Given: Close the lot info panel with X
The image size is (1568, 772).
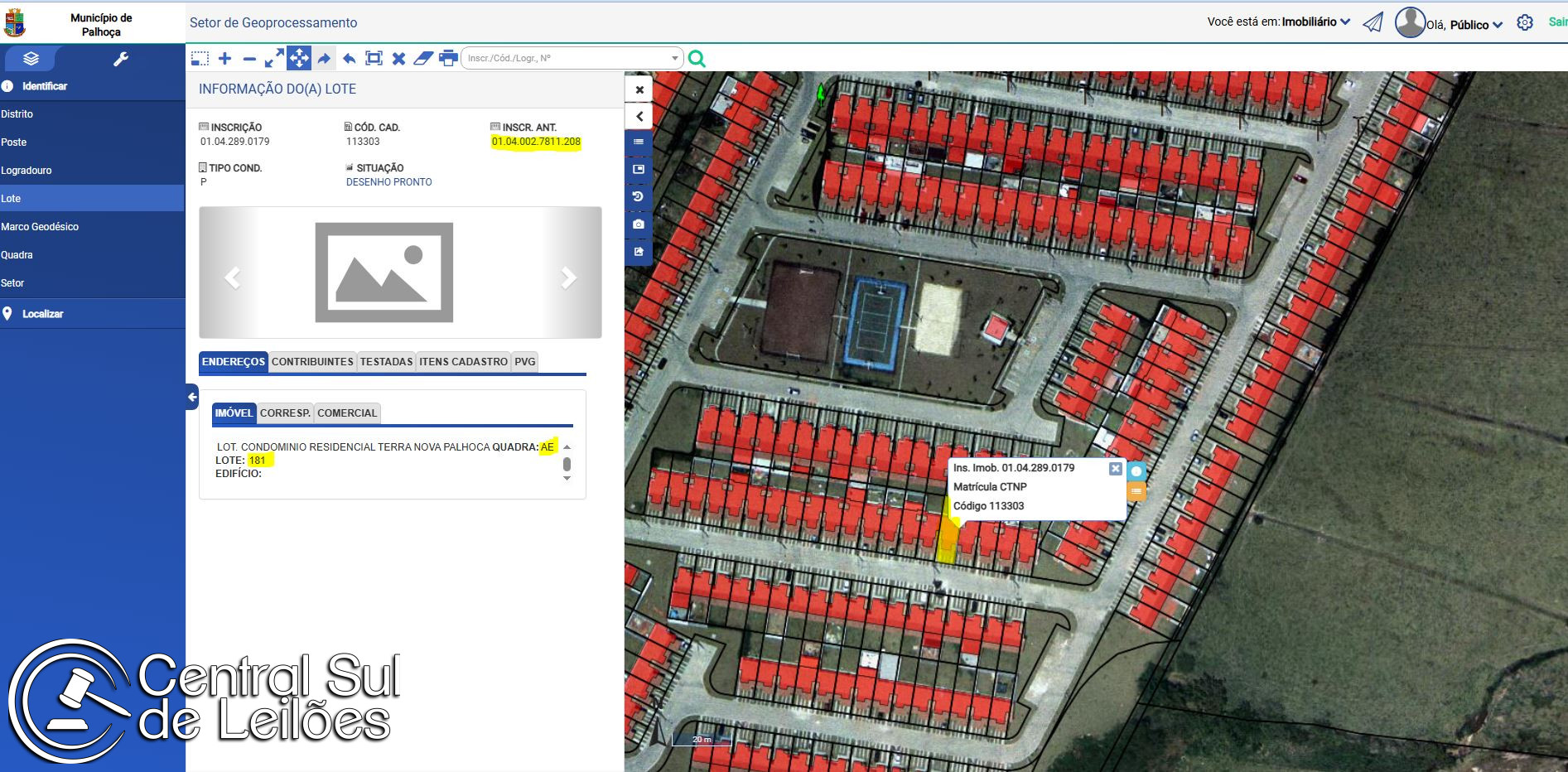Looking at the screenshot, I should [x=639, y=89].
